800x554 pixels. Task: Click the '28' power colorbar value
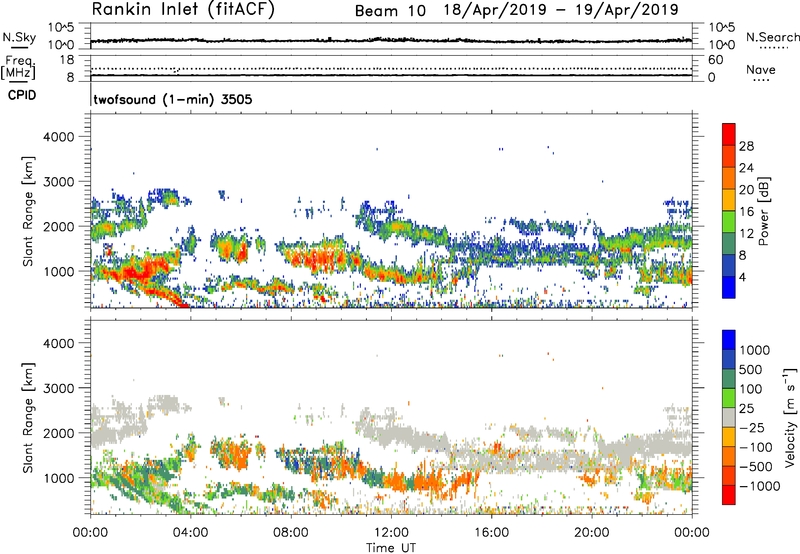746,146
